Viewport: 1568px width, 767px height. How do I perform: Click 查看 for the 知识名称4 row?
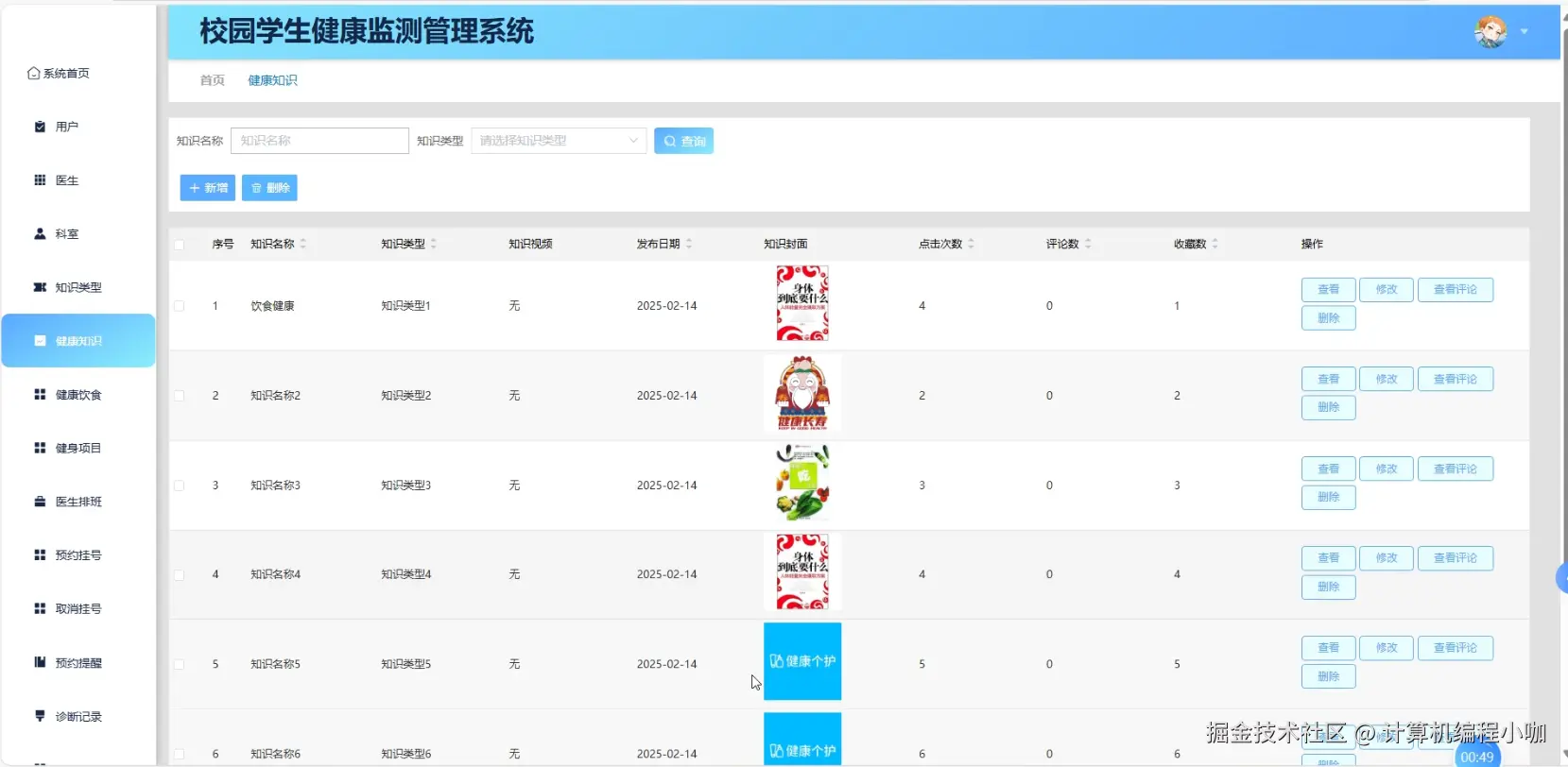pos(1328,558)
